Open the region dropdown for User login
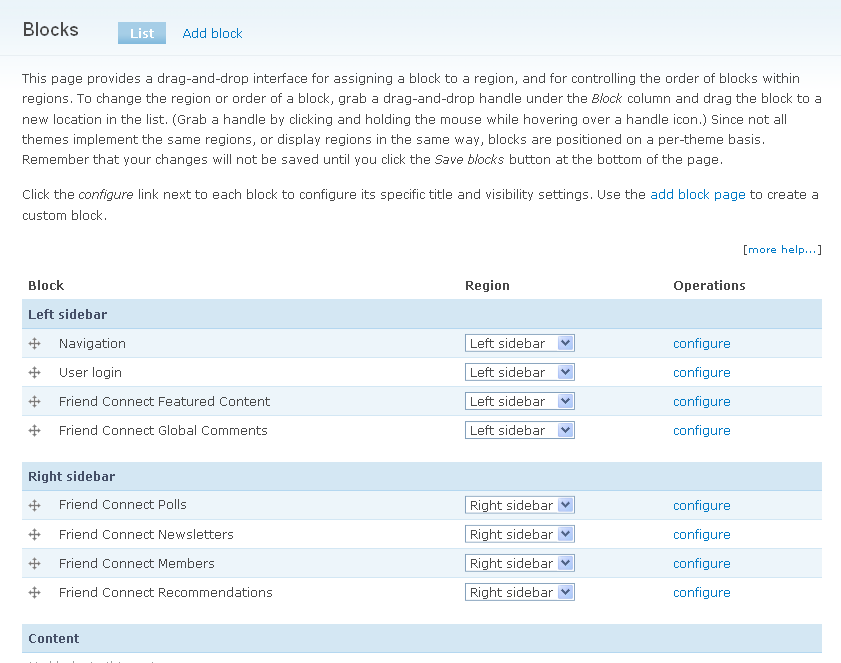The width and height of the screenshot is (841, 663). pos(519,372)
